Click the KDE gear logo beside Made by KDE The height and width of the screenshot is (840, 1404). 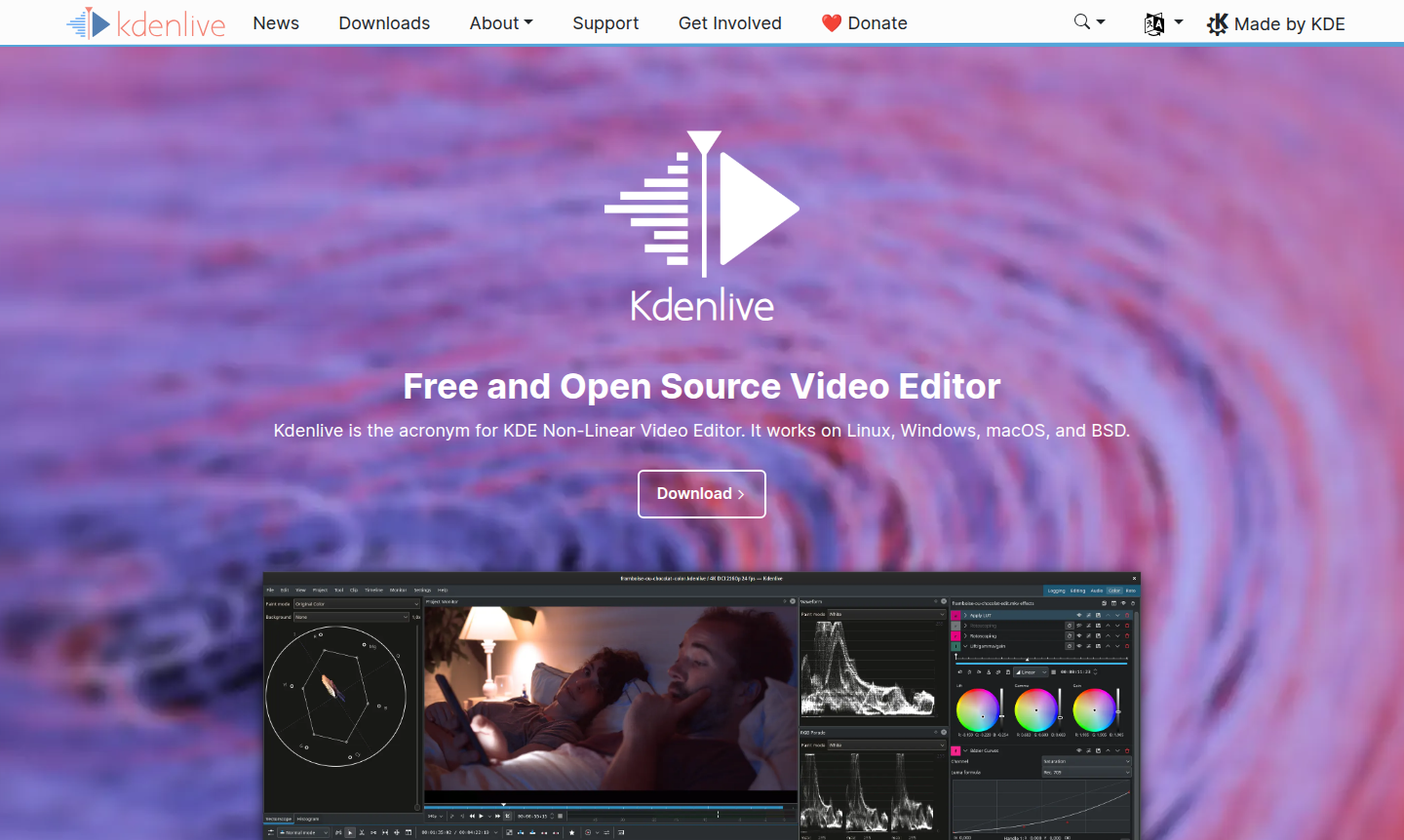coord(1218,23)
